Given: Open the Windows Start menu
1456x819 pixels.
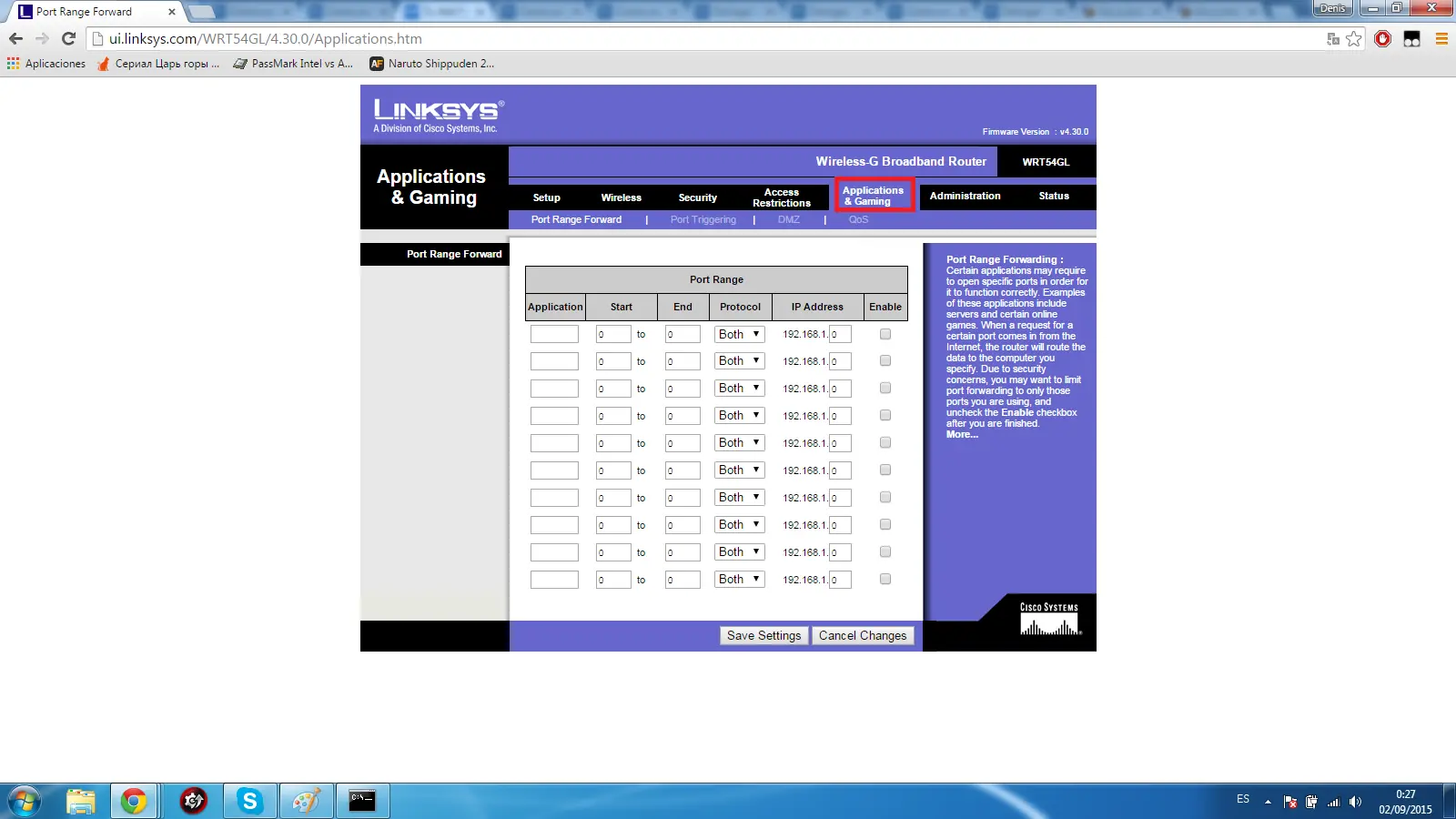Looking at the screenshot, I should pyautogui.click(x=25, y=802).
